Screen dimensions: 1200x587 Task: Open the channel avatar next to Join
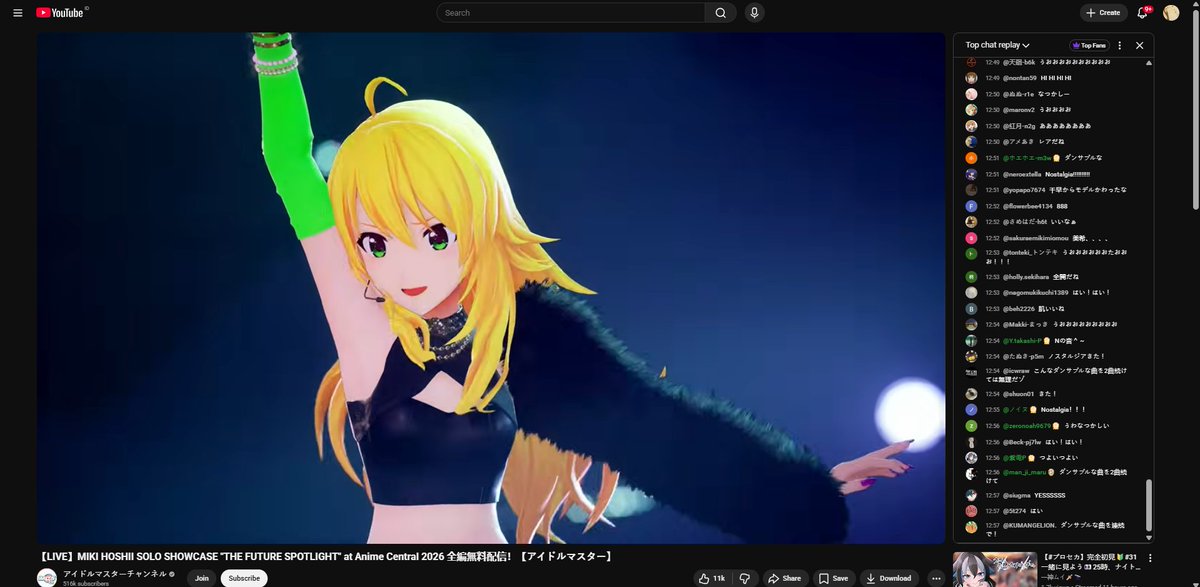(x=47, y=578)
